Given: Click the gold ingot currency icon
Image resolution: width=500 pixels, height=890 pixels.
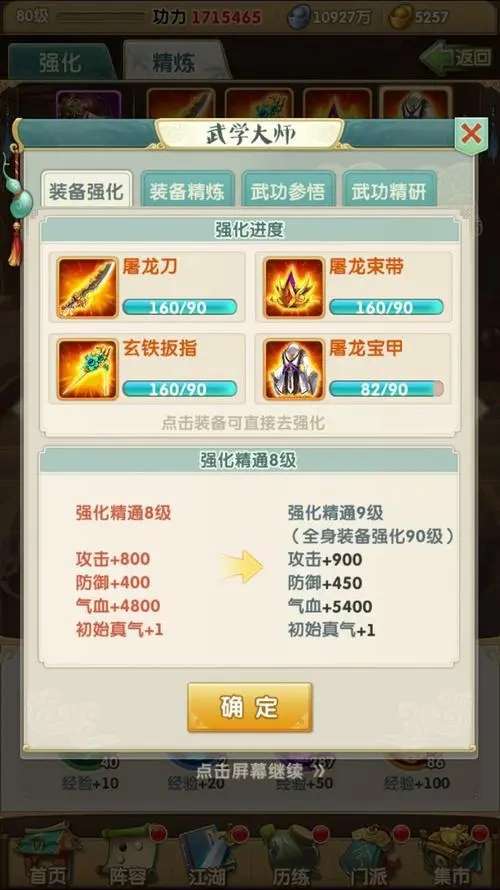Looking at the screenshot, I should click(400, 18).
